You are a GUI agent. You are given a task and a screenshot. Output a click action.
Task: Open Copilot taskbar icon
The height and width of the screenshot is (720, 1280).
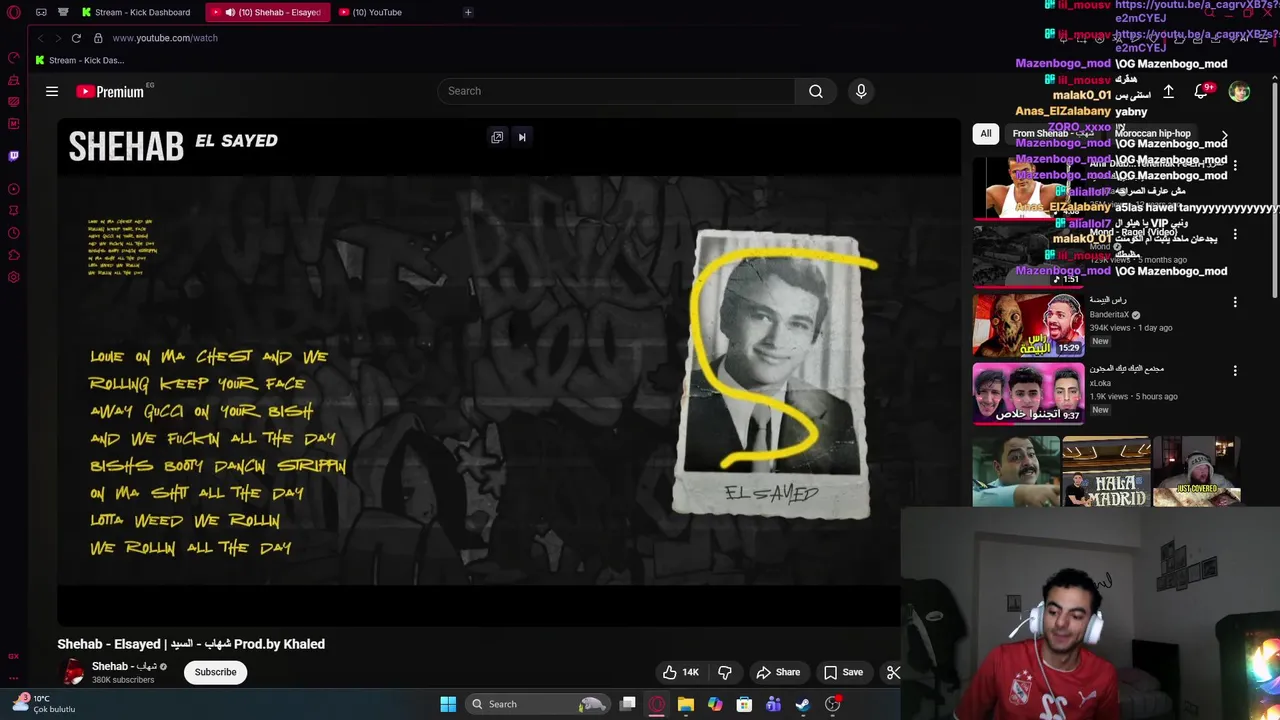[715, 704]
